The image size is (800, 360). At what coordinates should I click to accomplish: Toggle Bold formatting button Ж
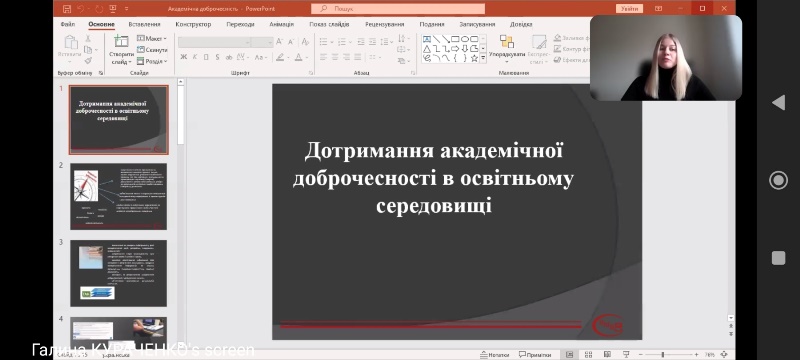click(184, 57)
